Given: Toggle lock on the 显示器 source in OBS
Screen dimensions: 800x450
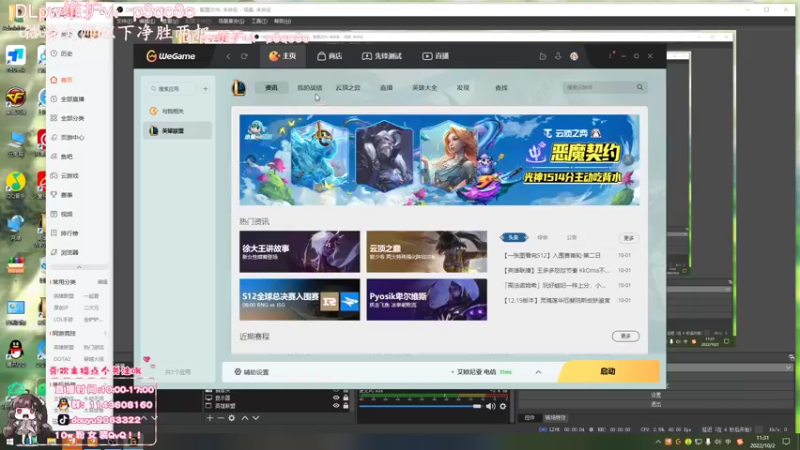Looking at the screenshot, I should (346, 397).
